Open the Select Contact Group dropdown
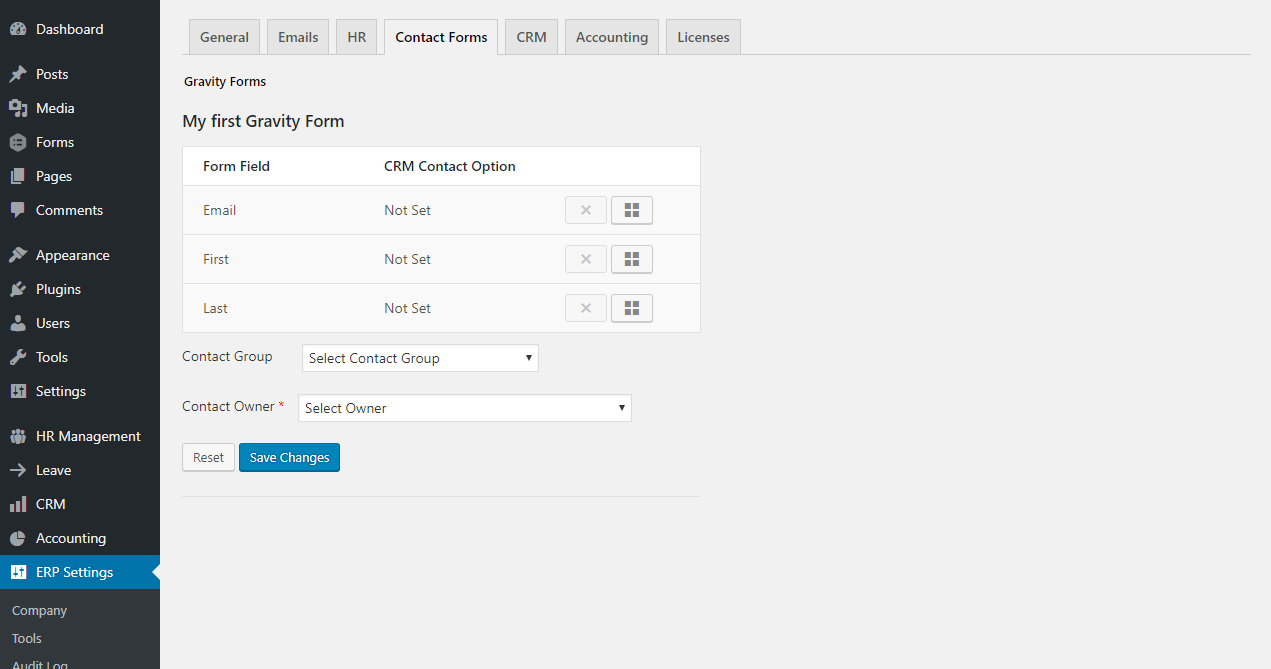Screen dimensions: 1271x669 [x=420, y=358]
